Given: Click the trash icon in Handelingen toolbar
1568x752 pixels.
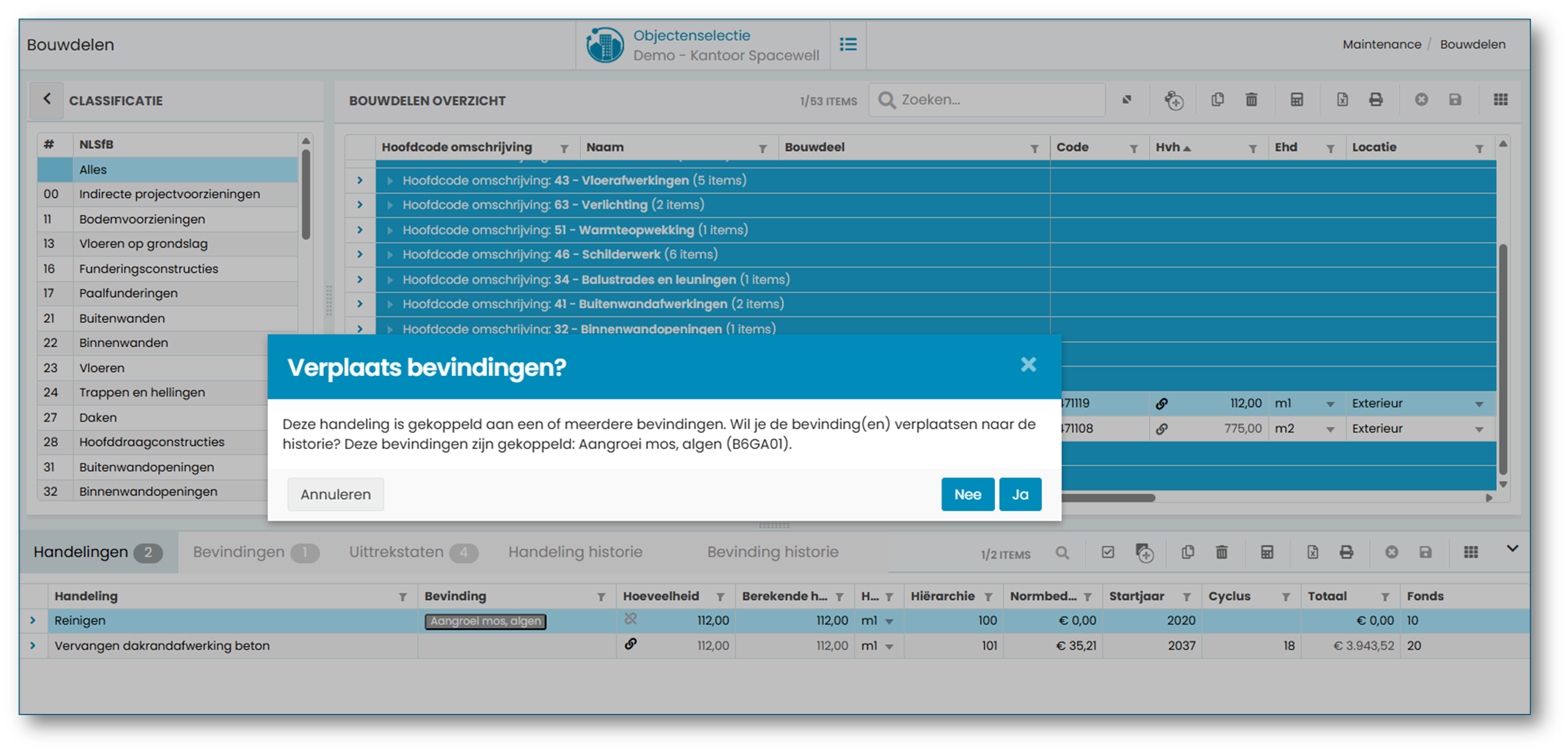Looking at the screenshot, I should [1222, 552].
